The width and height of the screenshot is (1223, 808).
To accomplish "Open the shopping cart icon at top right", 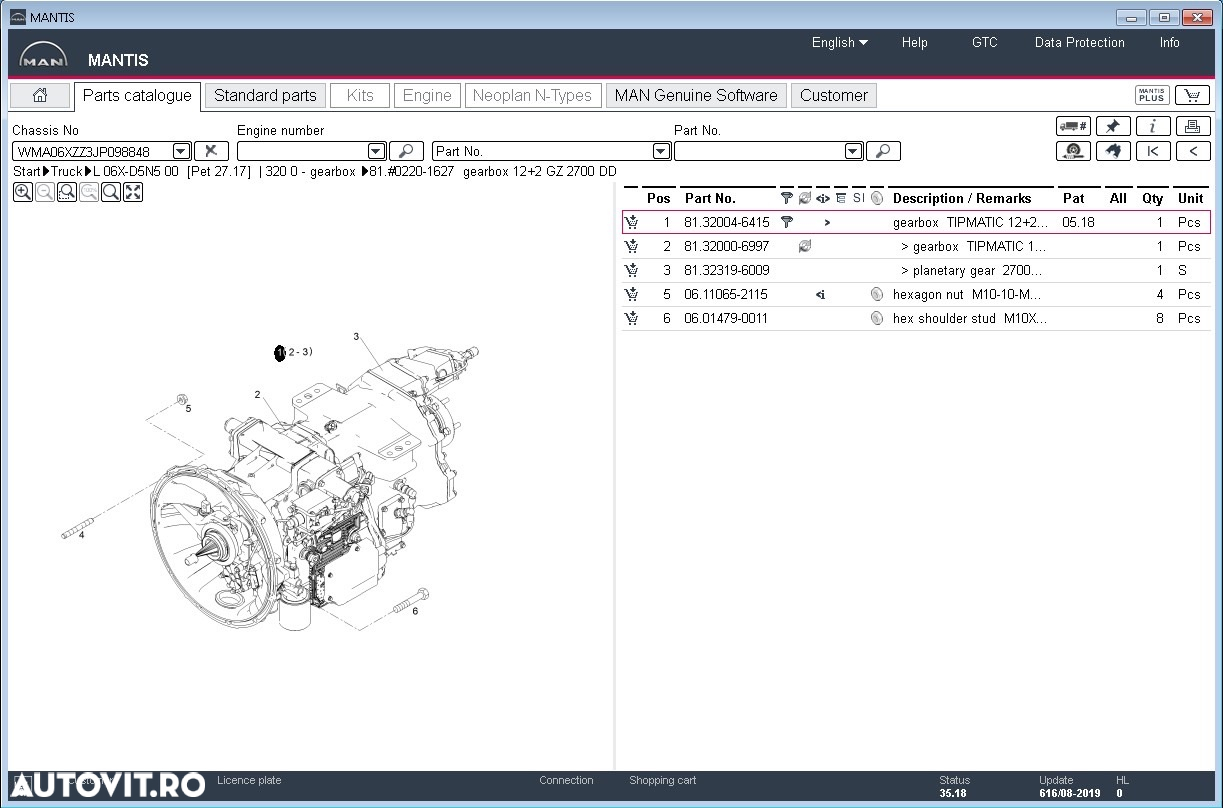I will 1192,96.
